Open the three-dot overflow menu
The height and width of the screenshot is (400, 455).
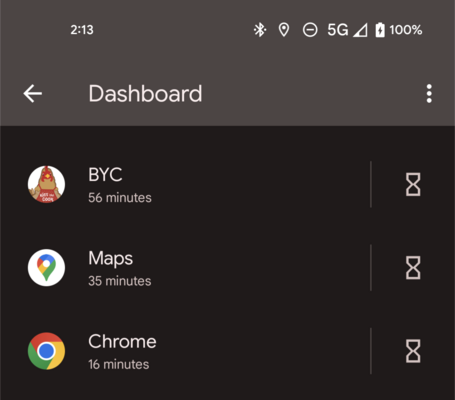[429, 93]
